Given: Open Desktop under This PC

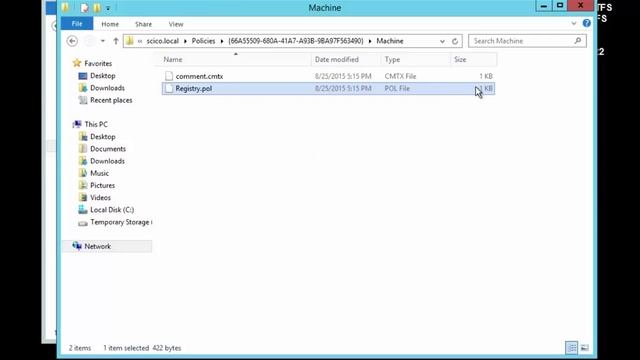Looking at the screenshot, I should click(102, 137).
